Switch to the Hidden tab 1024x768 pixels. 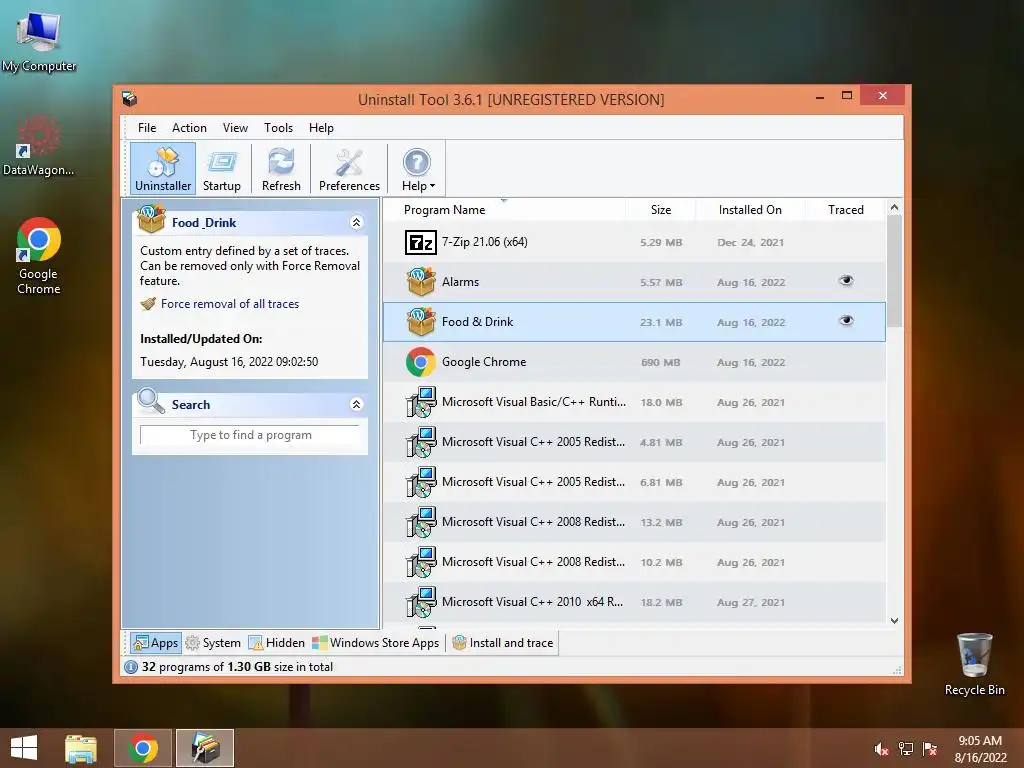coord(277,643)
